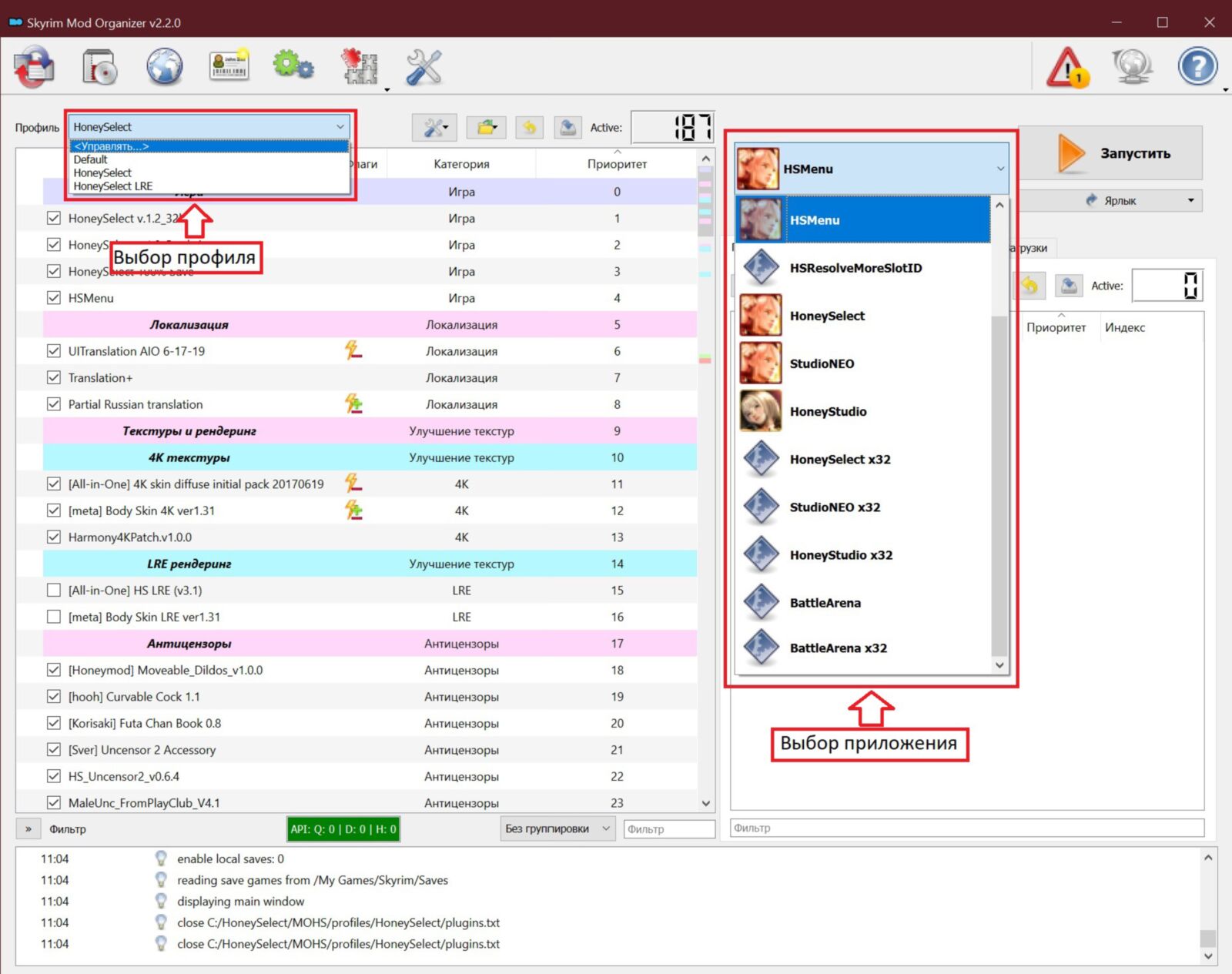Click the puzzle piece tools icon
This screenshot has height=974, width=1232.
tap(359, 67)
